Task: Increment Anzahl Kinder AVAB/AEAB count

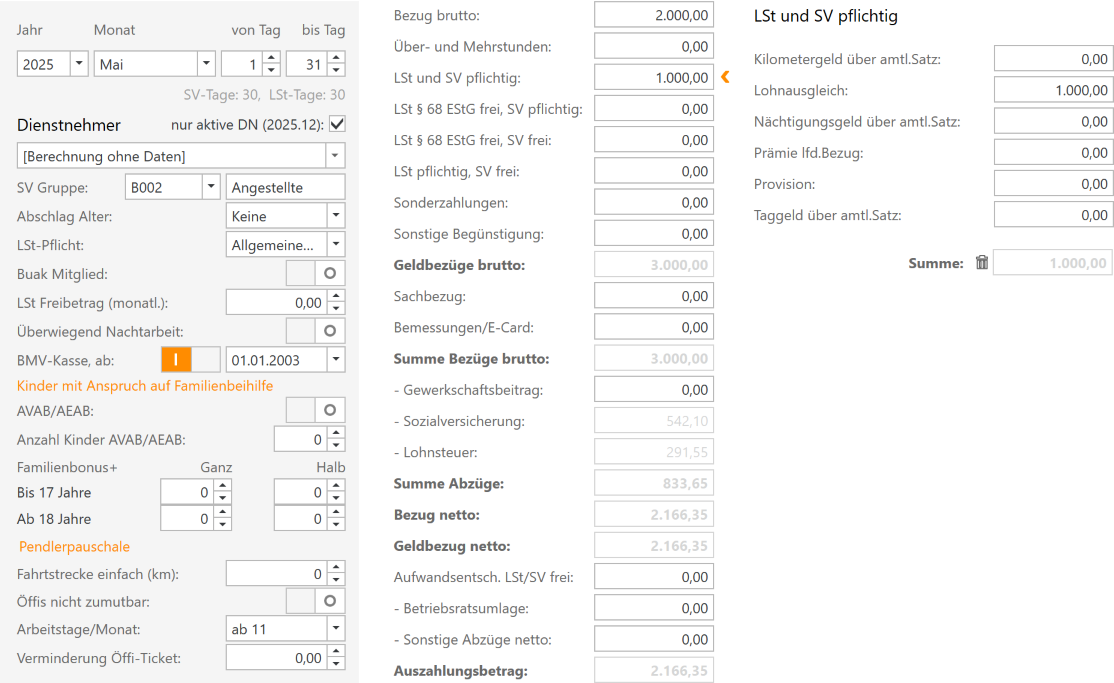Action: pyautogui.click(x=336, y=434)
